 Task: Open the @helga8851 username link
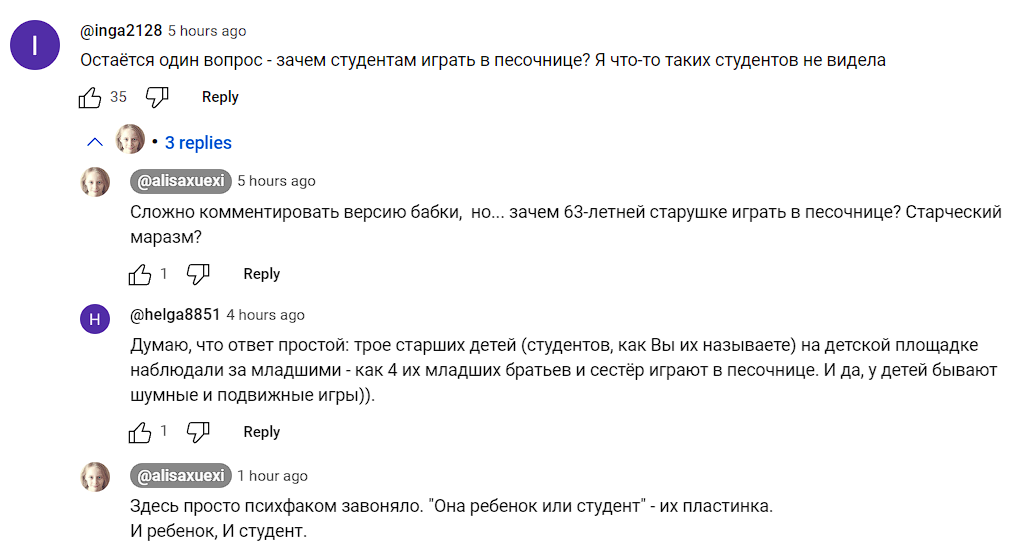click(175, 315)
